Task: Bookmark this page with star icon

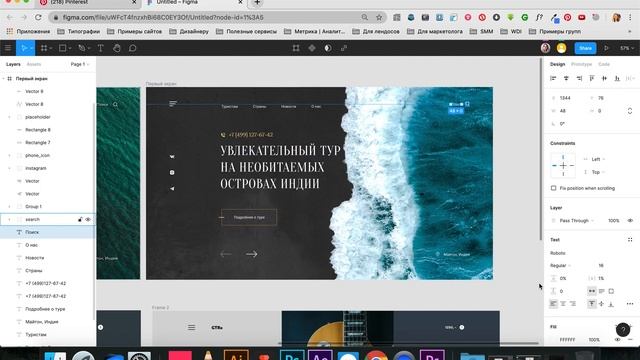Action: 379,17
